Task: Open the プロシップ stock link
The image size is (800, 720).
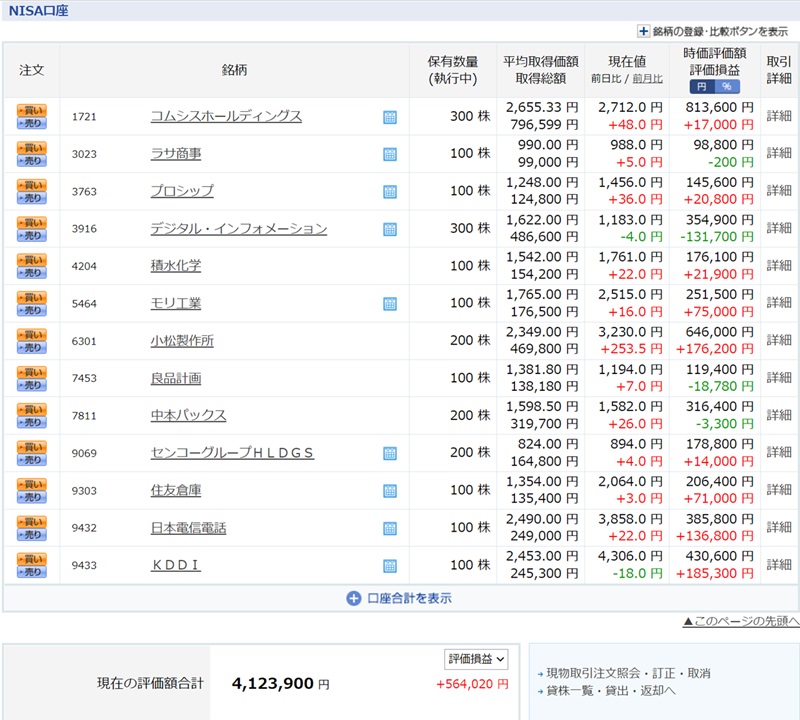Action: pos(182,191)
